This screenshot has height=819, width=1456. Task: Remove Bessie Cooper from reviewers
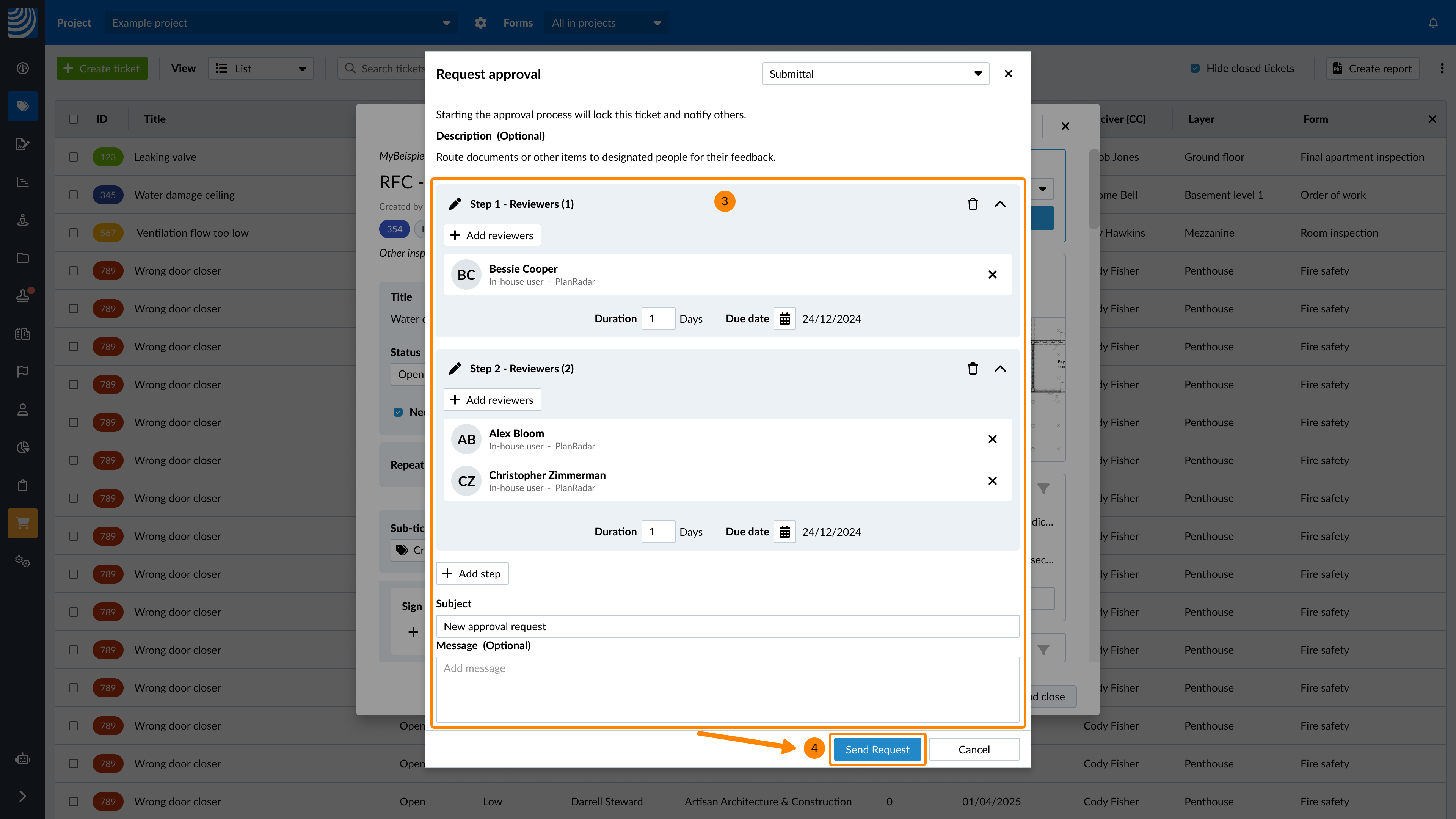click(992, 275)
